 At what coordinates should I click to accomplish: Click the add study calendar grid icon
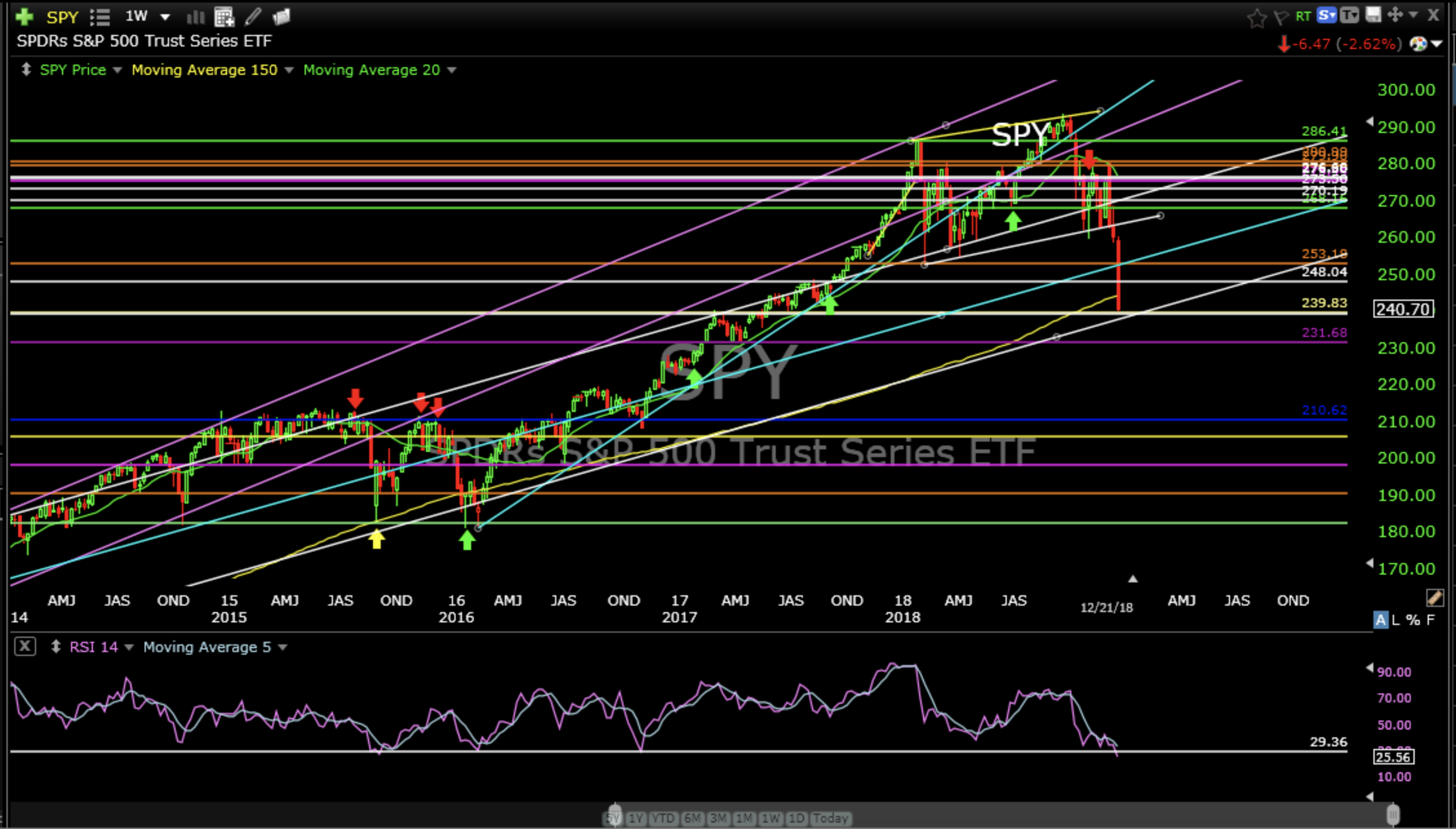(x=224, y=17)
